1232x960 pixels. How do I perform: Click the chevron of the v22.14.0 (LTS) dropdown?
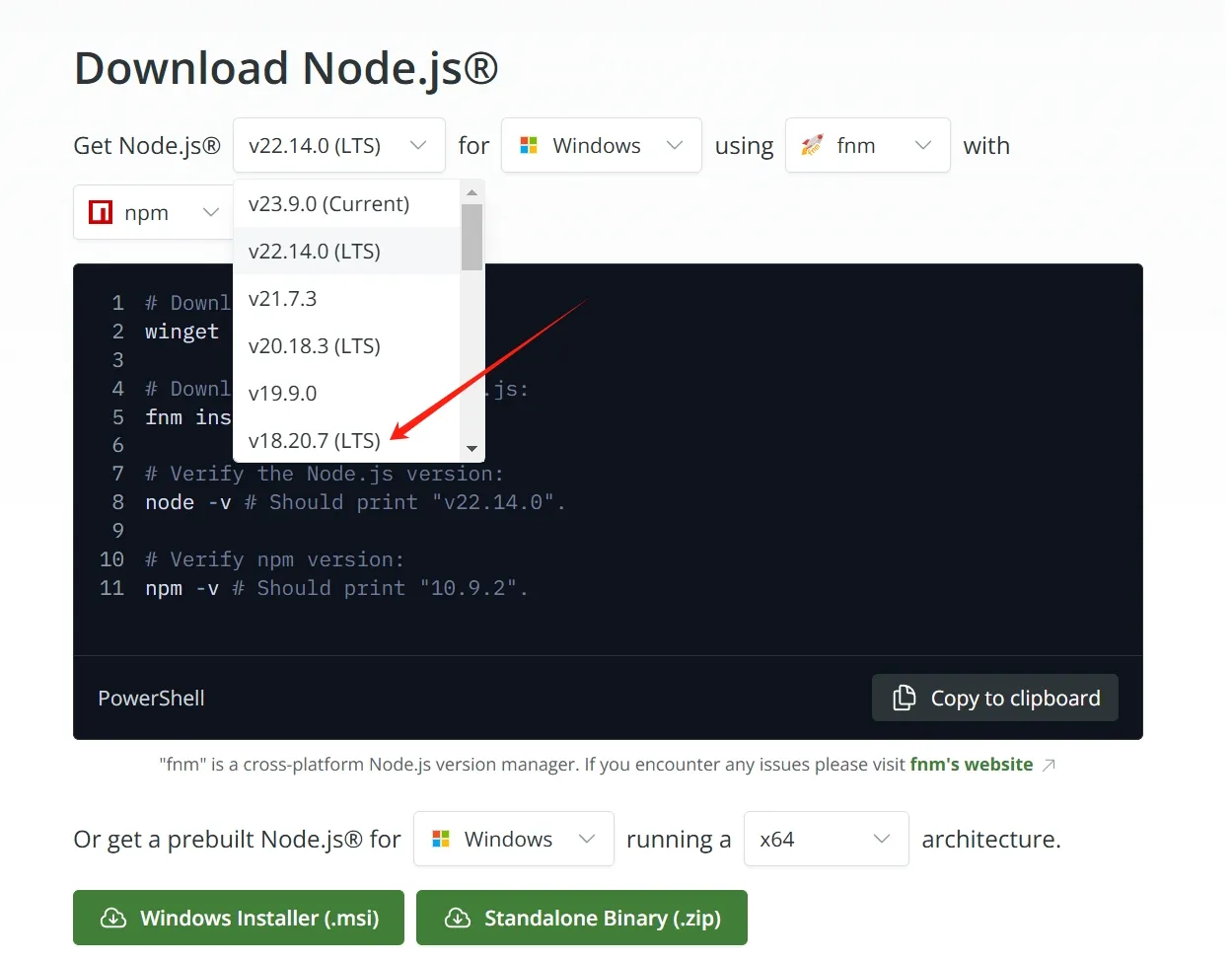[418, 145]
